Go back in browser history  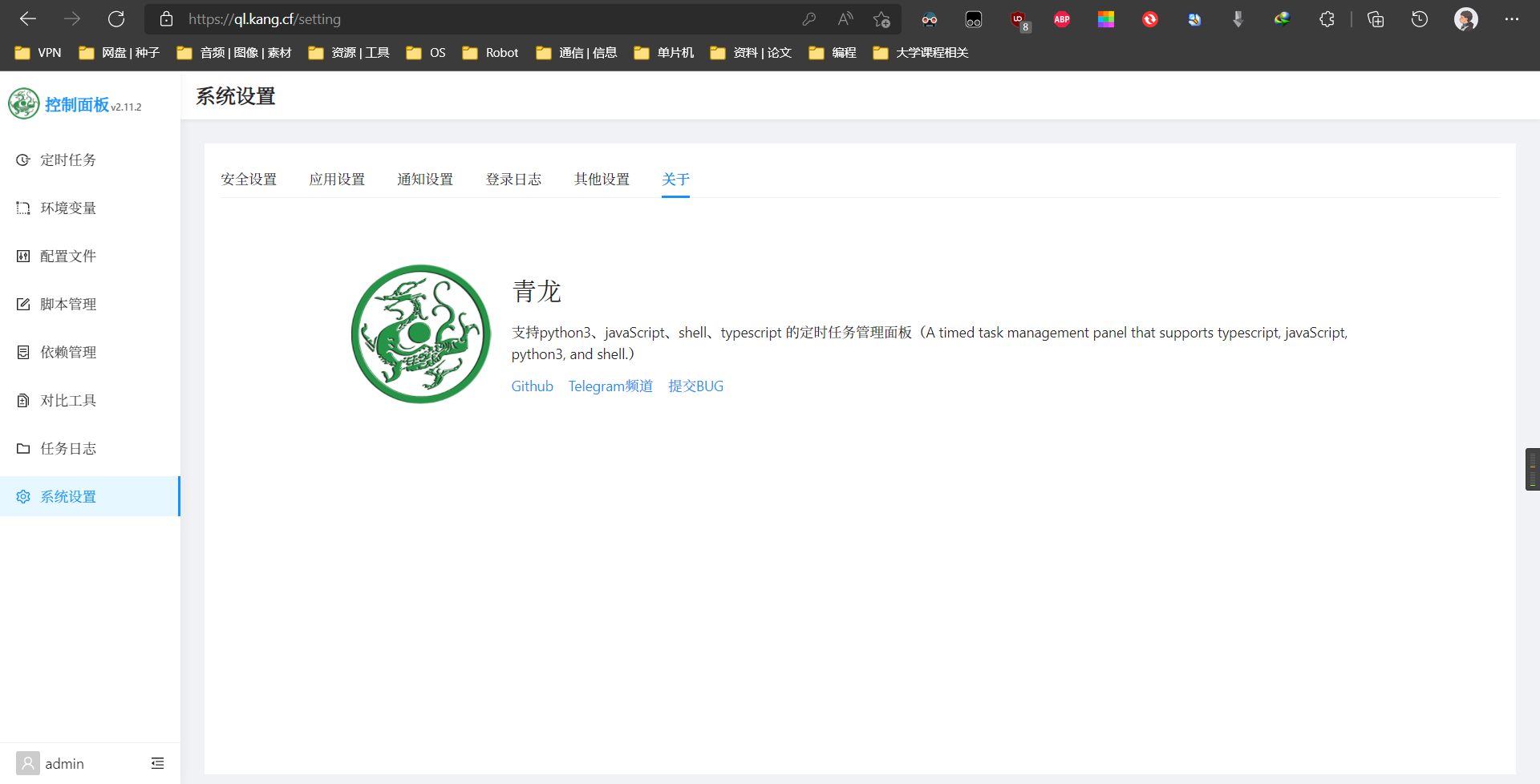28,18
